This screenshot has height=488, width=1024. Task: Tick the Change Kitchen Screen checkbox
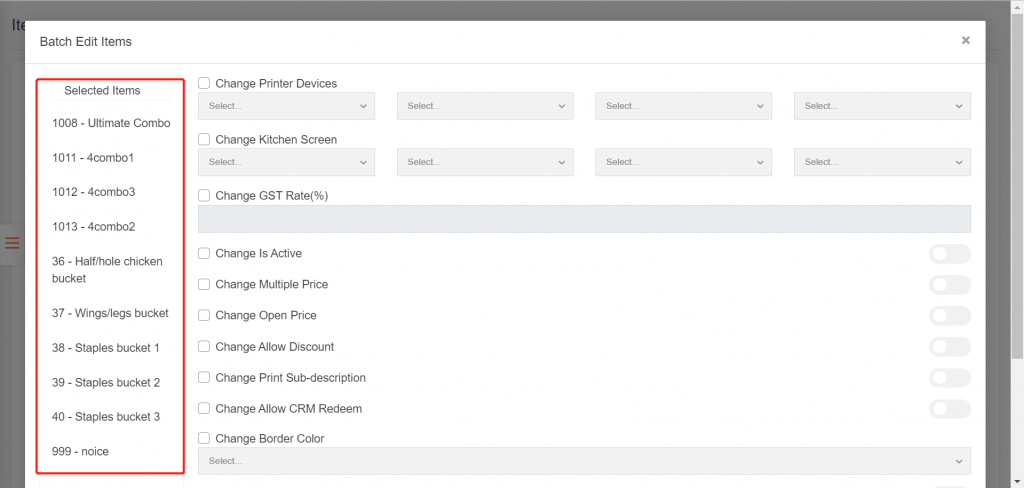204,140
